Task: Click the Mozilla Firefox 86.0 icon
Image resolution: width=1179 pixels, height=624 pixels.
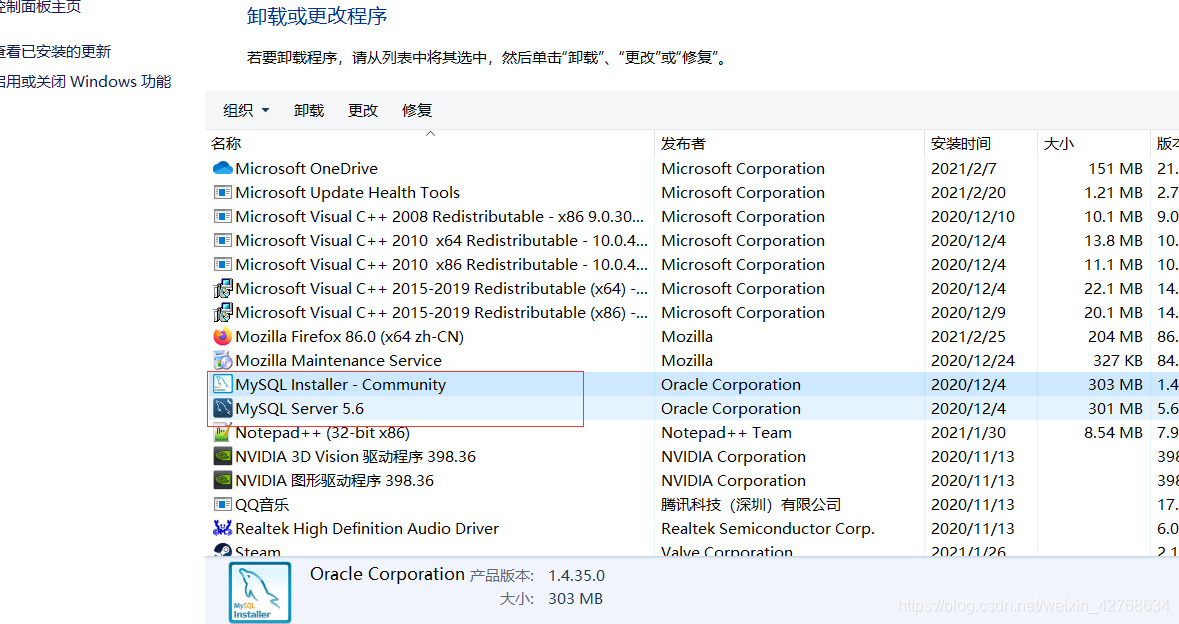Action: pyautogui.click(x=222, y=336)
